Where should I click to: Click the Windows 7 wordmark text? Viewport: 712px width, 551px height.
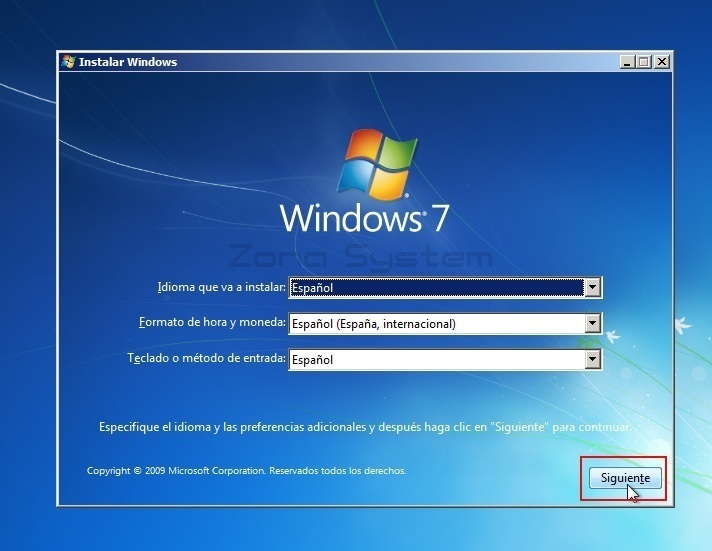(x=365, y=218)
